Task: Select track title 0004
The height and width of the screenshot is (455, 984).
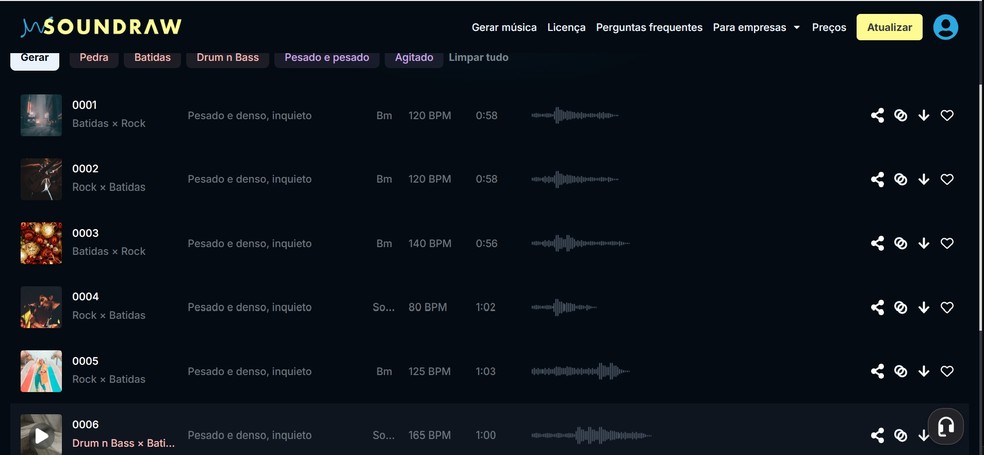Action: click(x=85, y=297)
